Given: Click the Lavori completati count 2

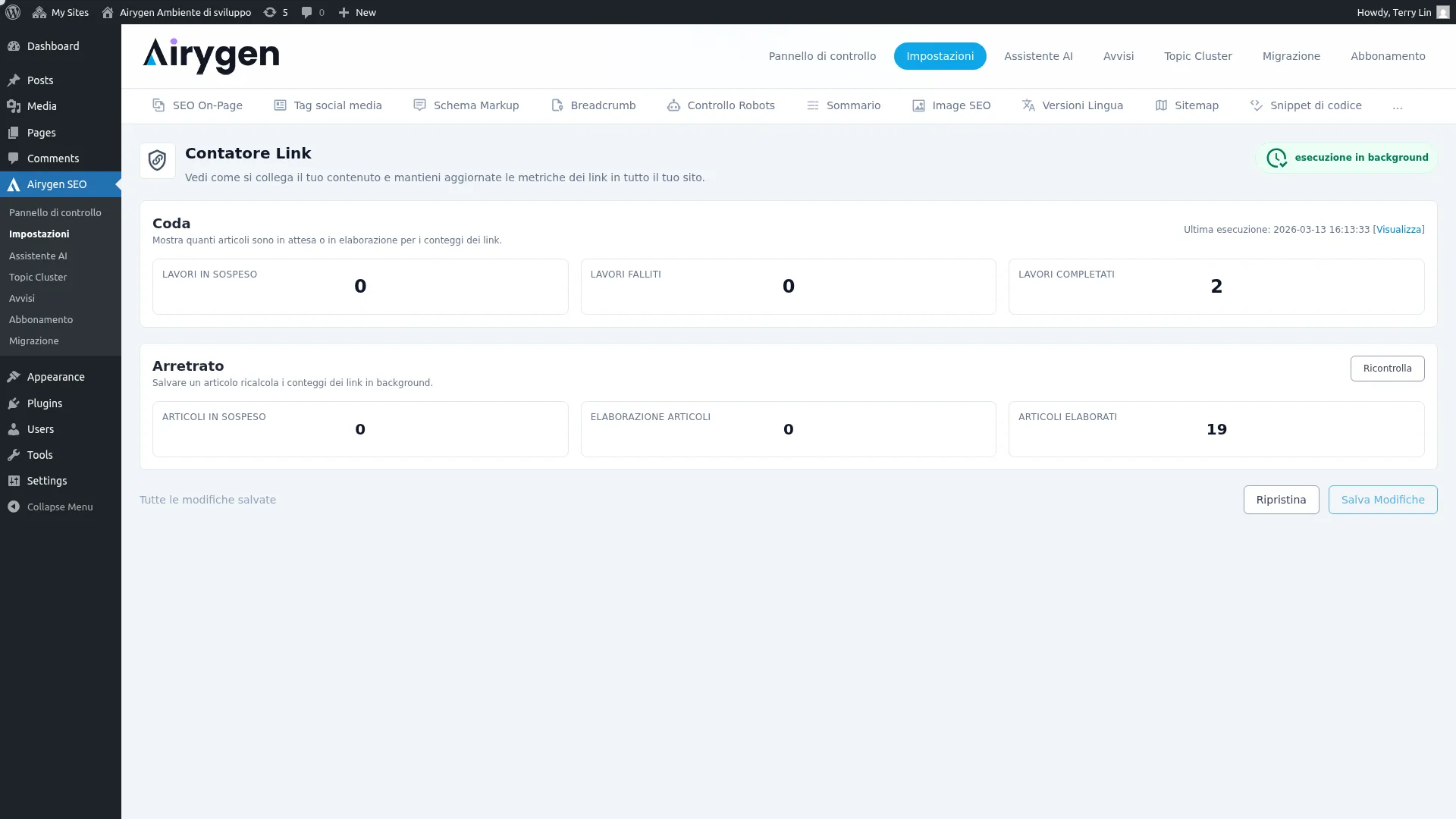Looking at the screenshot, I should coord(1216,287).
